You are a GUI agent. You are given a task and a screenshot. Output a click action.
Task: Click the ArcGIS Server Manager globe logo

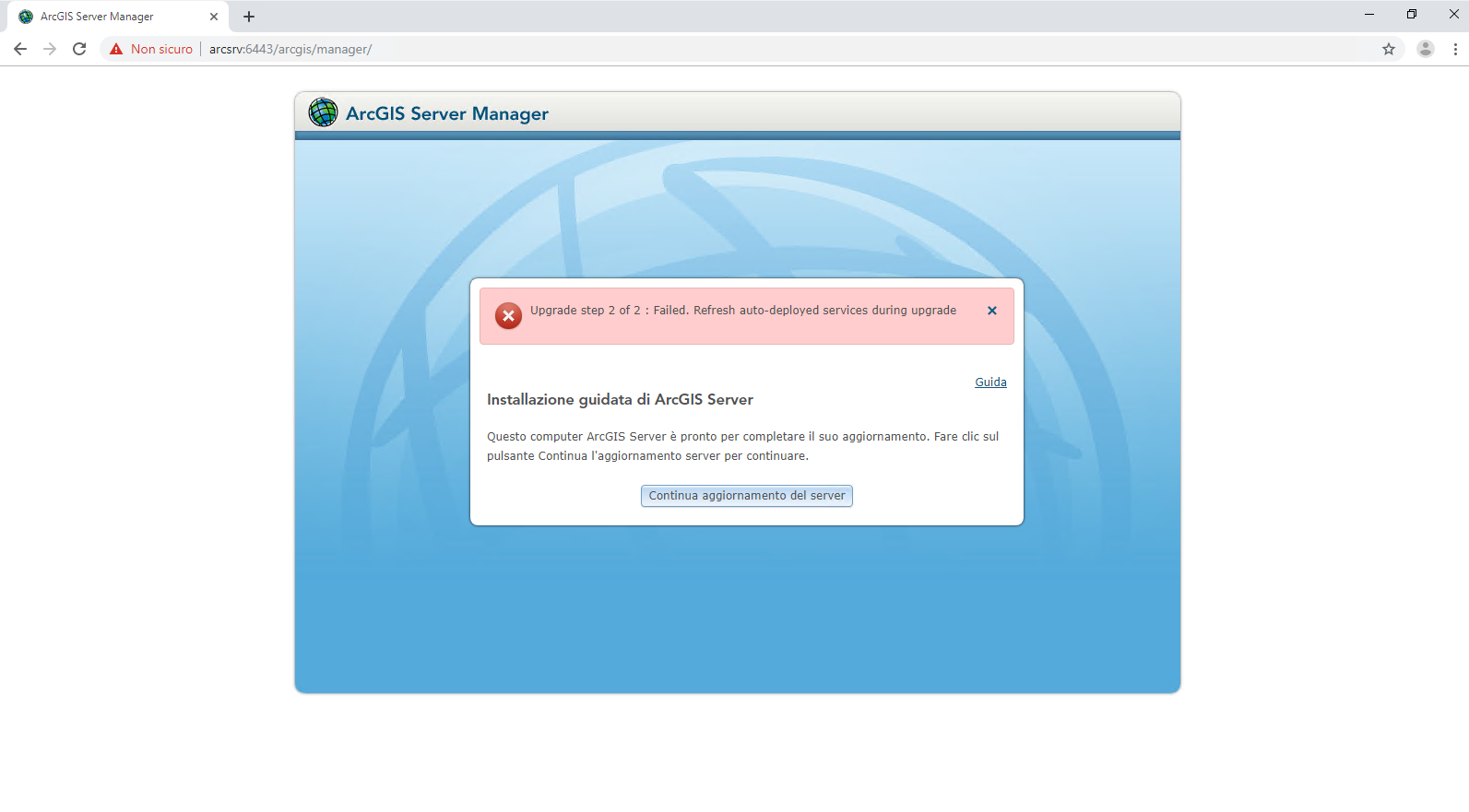[x=323, y=112]
